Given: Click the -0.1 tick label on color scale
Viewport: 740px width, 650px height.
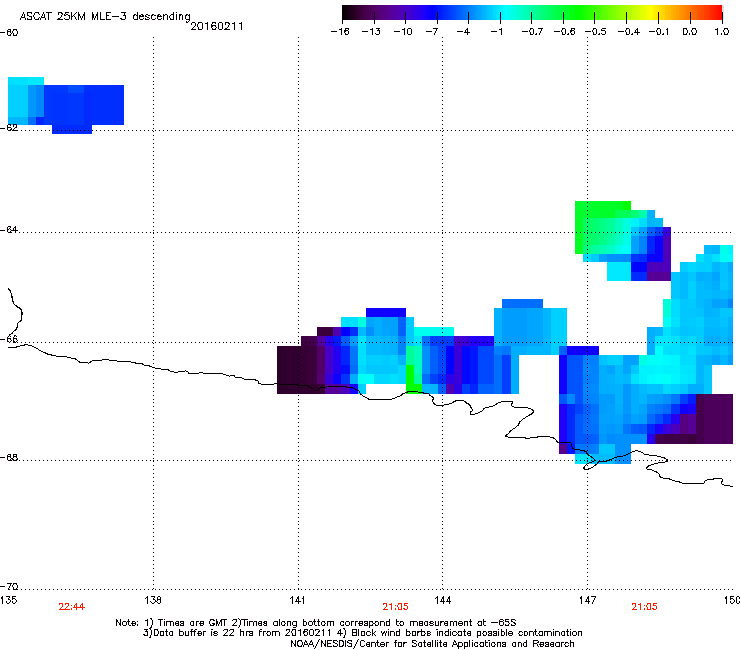Looking at the screenshot, I should 659,32.
